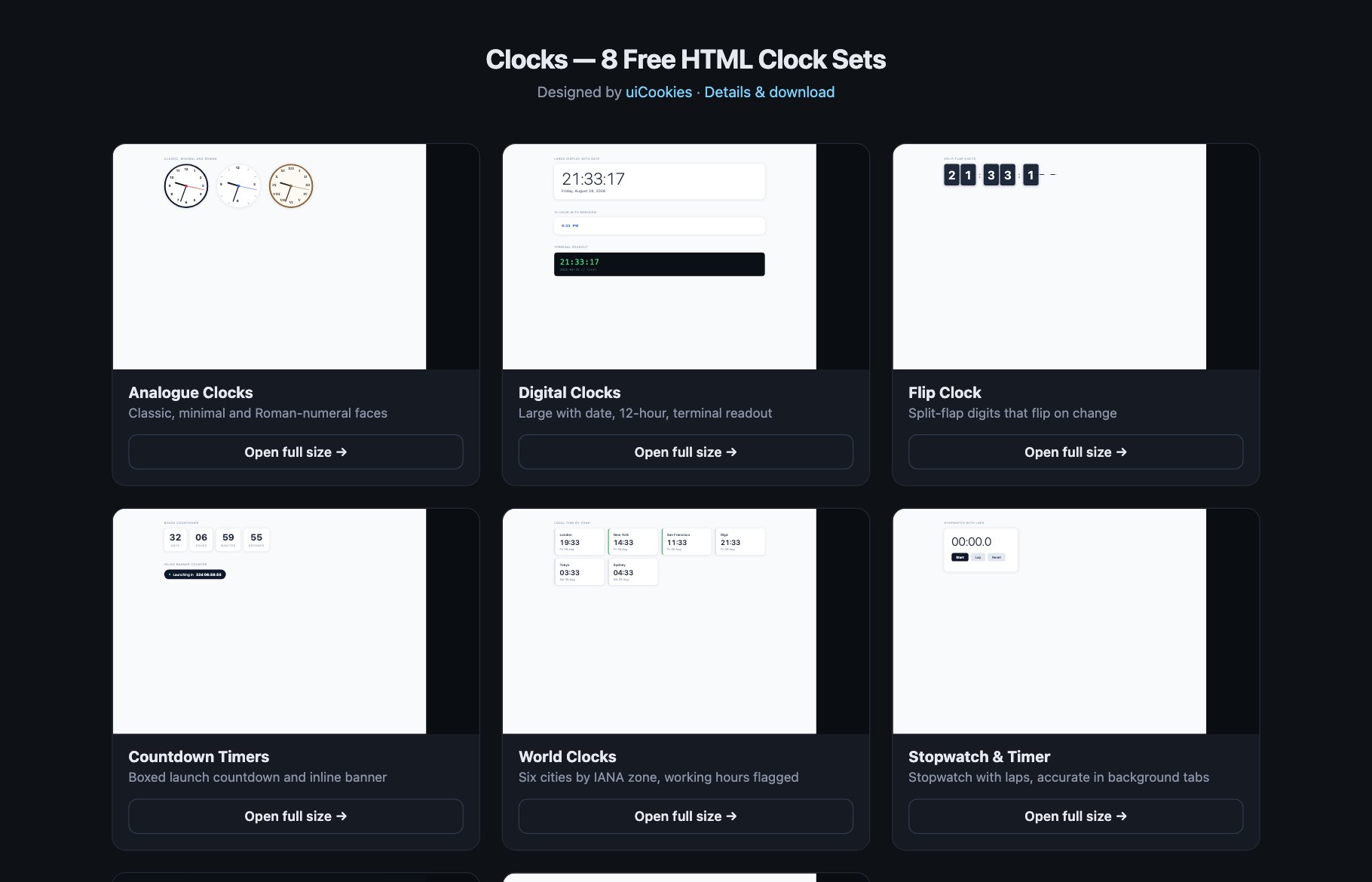
Task: Click the 59 minutes countdown box
Action: (x=228, y=540)
